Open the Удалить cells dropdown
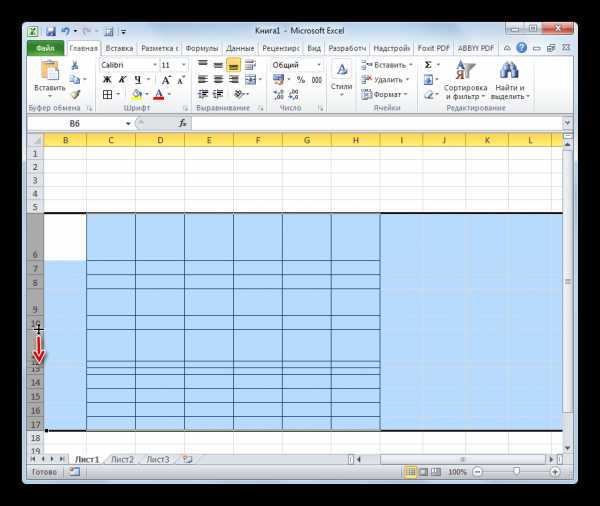The width and height of the screenshot is (600, 506). (x=385, y=80)
